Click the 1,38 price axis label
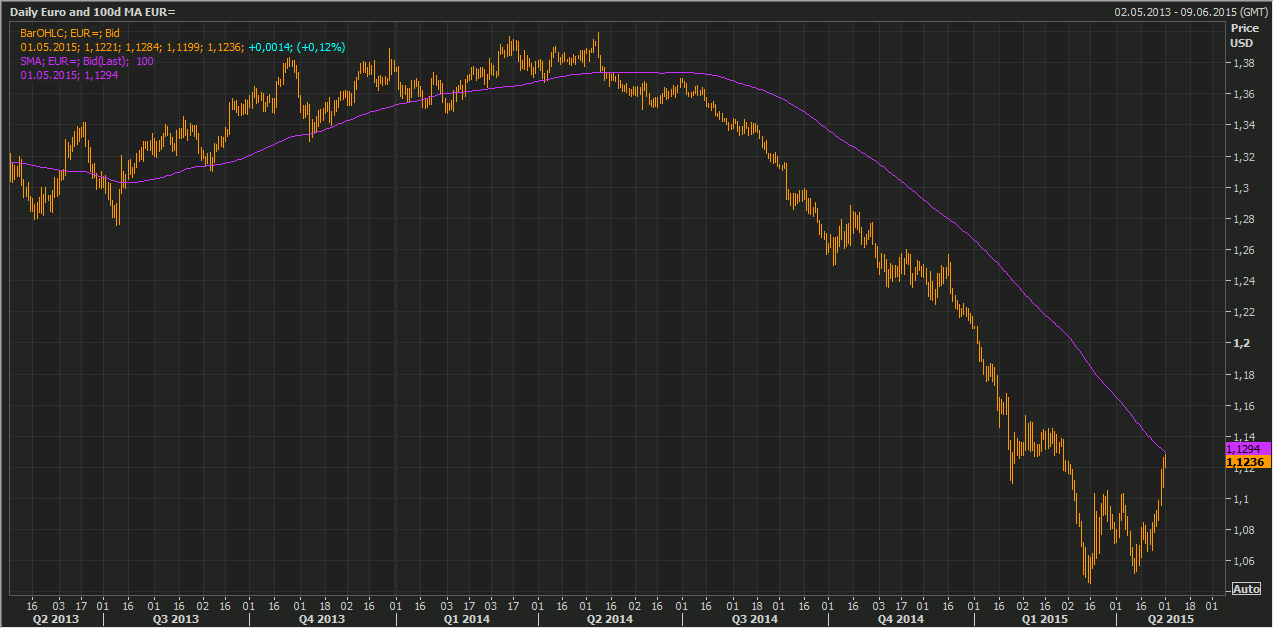1274x629 pixels. (1242, 63)
